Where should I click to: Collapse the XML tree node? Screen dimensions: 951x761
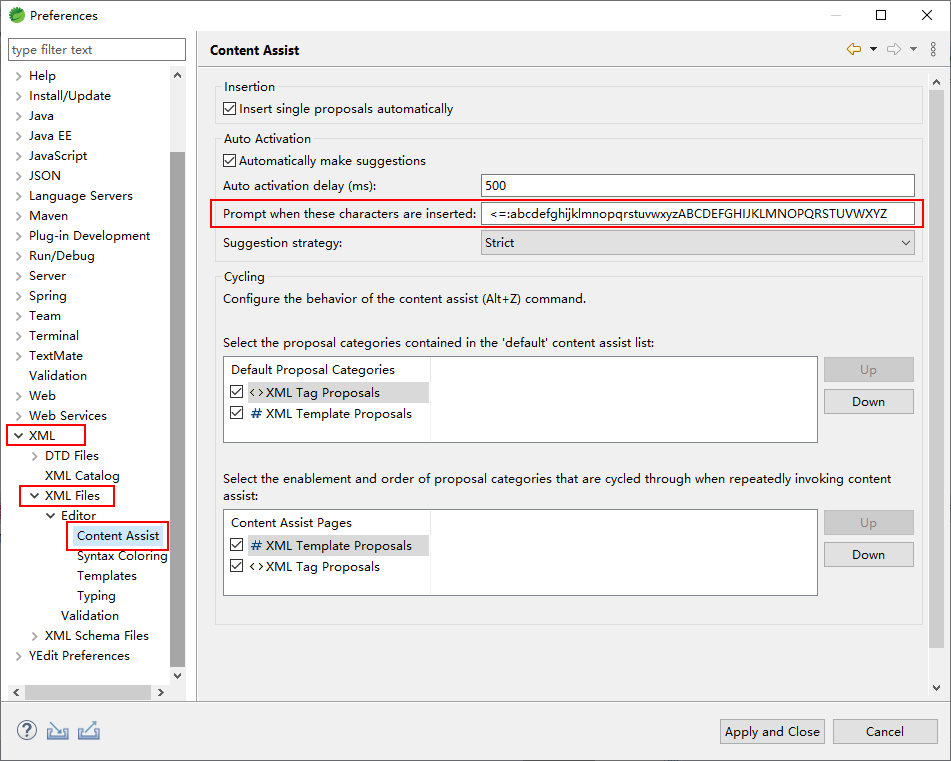pos(19,435)
